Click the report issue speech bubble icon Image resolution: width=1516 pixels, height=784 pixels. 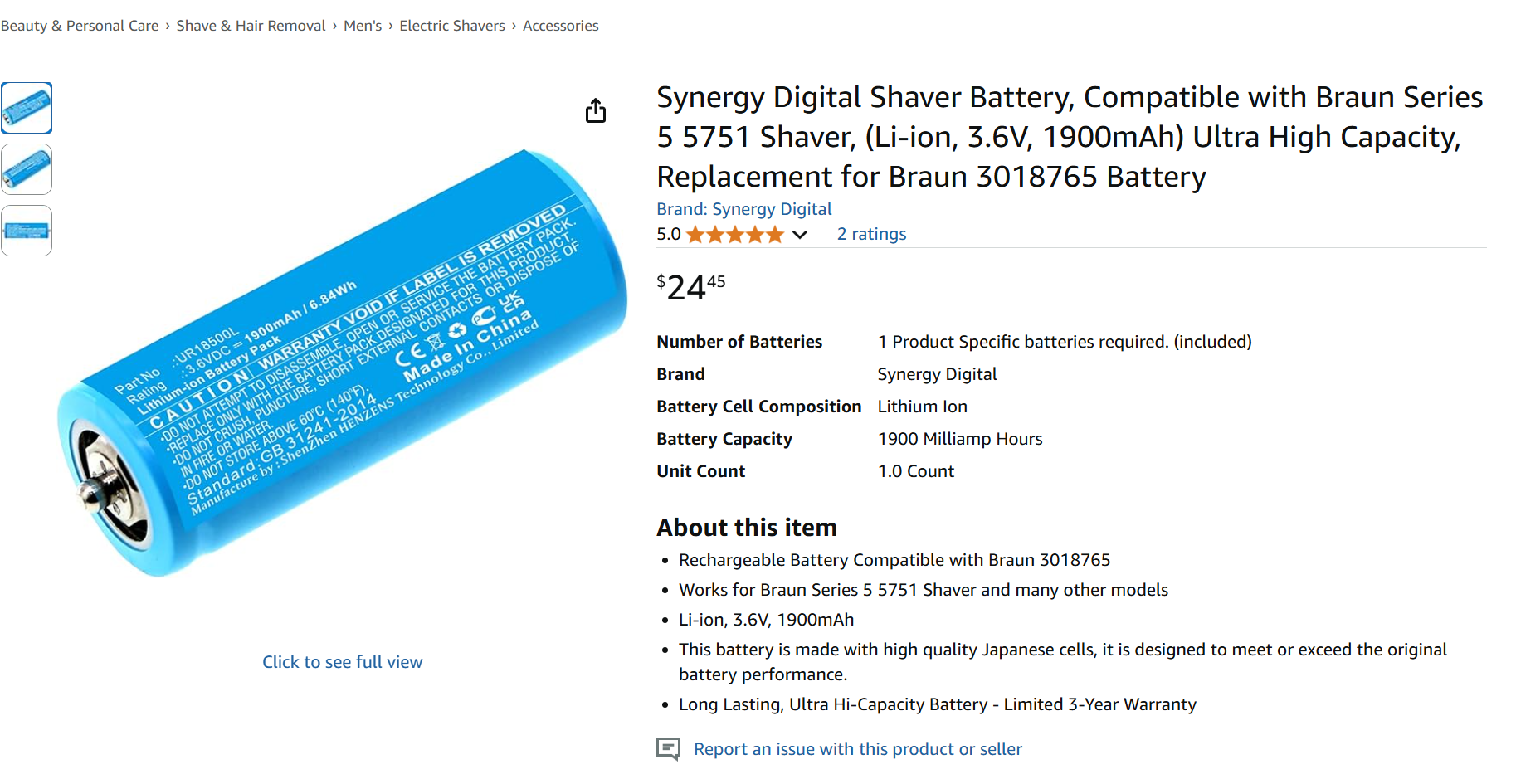(x=668, y=749)
